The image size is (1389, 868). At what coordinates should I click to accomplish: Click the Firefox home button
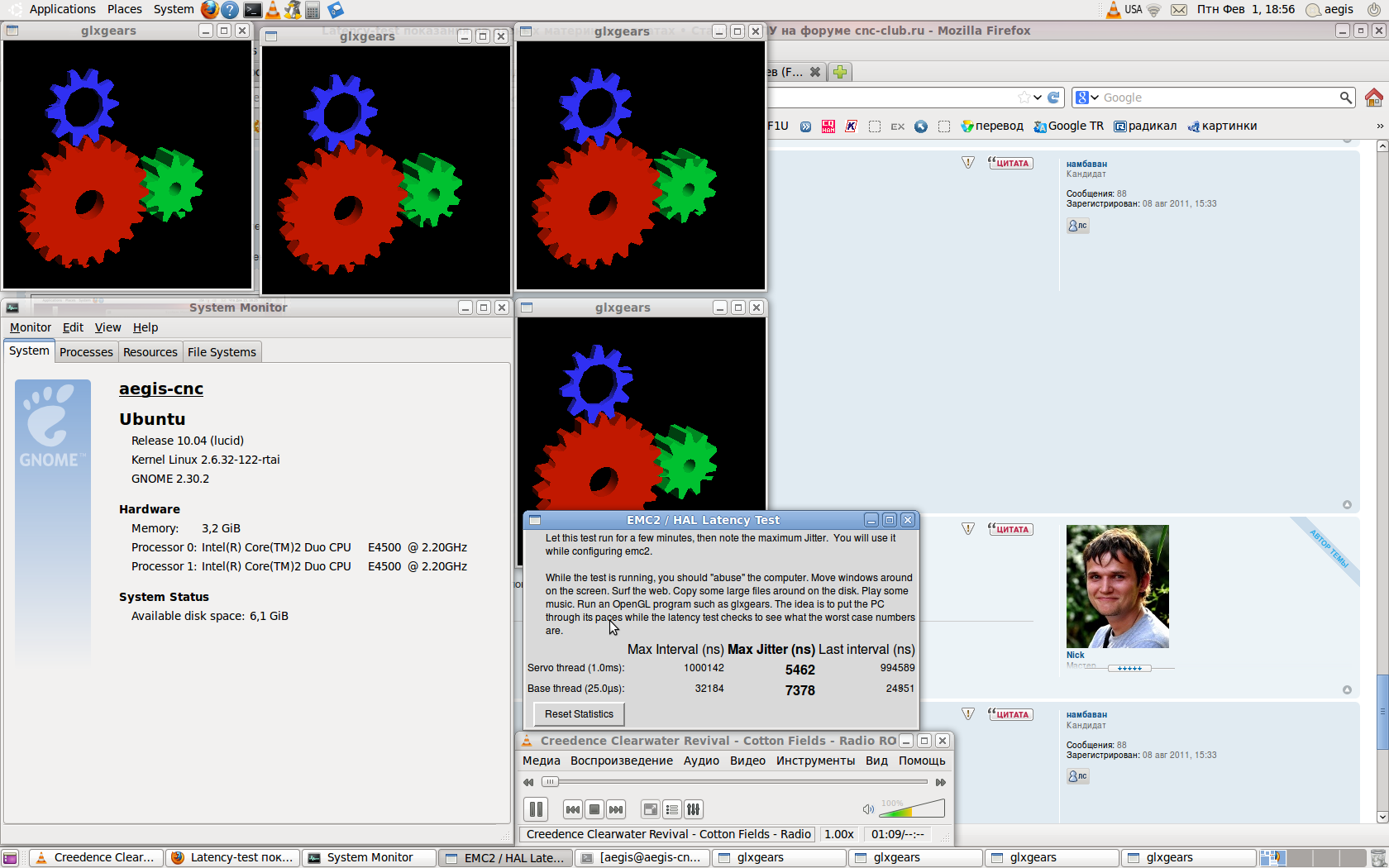pyautogui.click(x=1373, y=98)
